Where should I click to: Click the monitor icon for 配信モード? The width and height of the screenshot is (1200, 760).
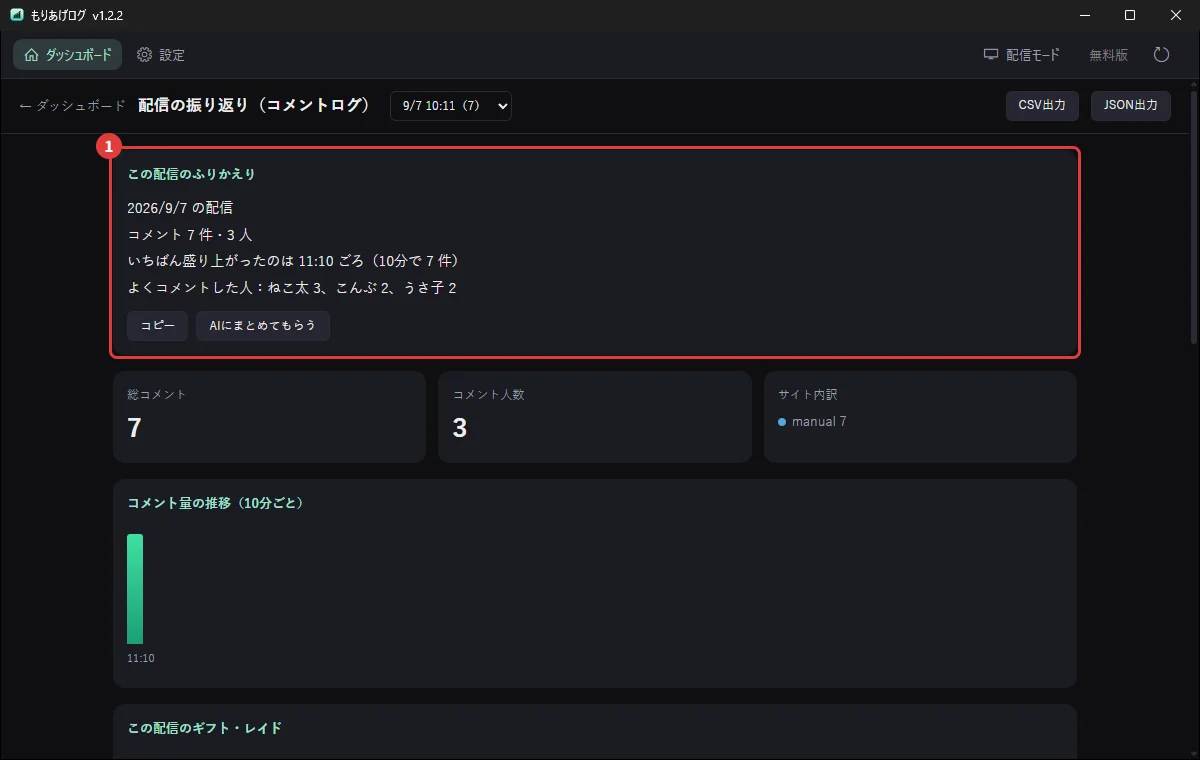pos(991,55)
